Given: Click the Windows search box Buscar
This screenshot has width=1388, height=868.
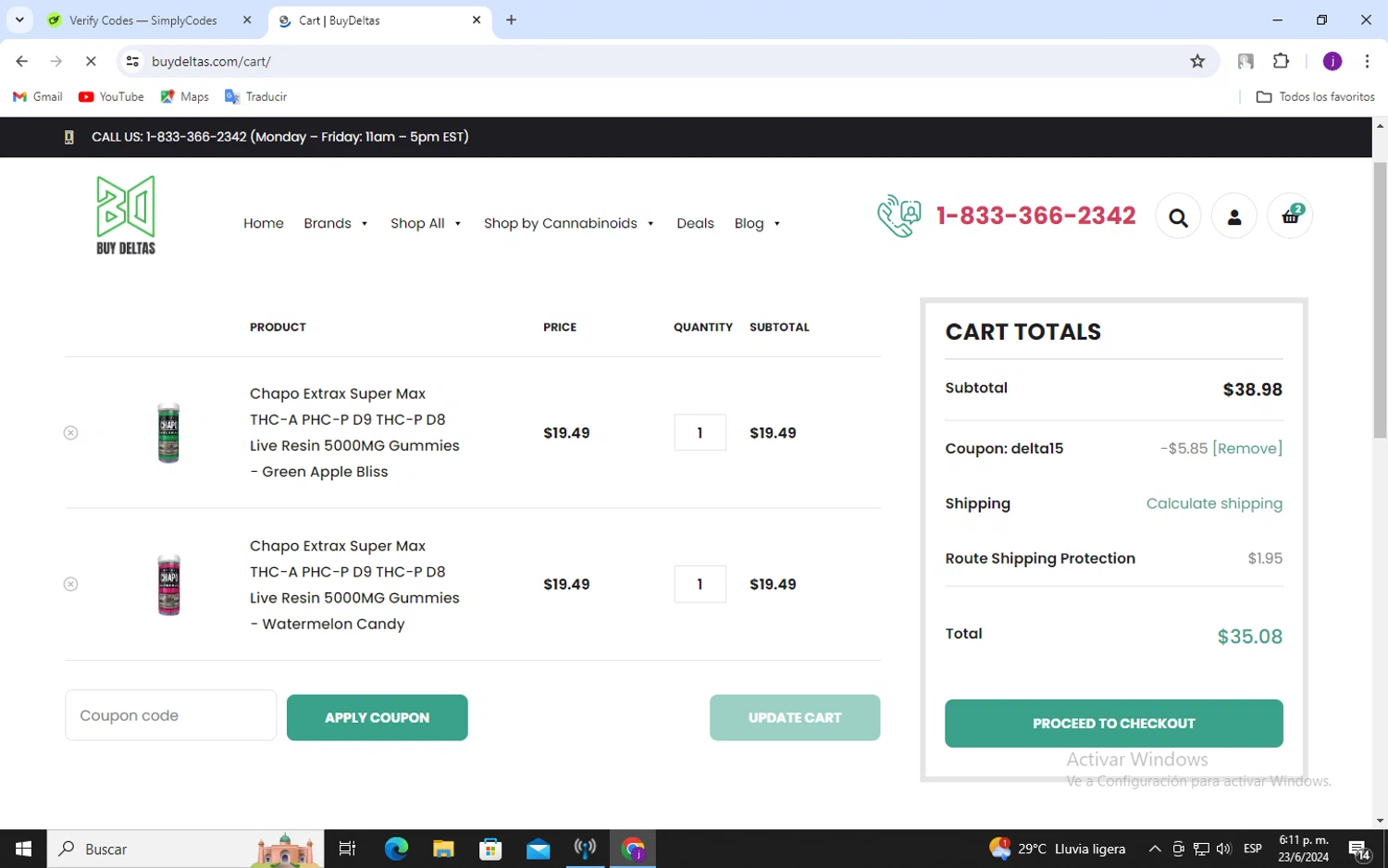Looking at the screenshot, I should (x=185, y=849).
